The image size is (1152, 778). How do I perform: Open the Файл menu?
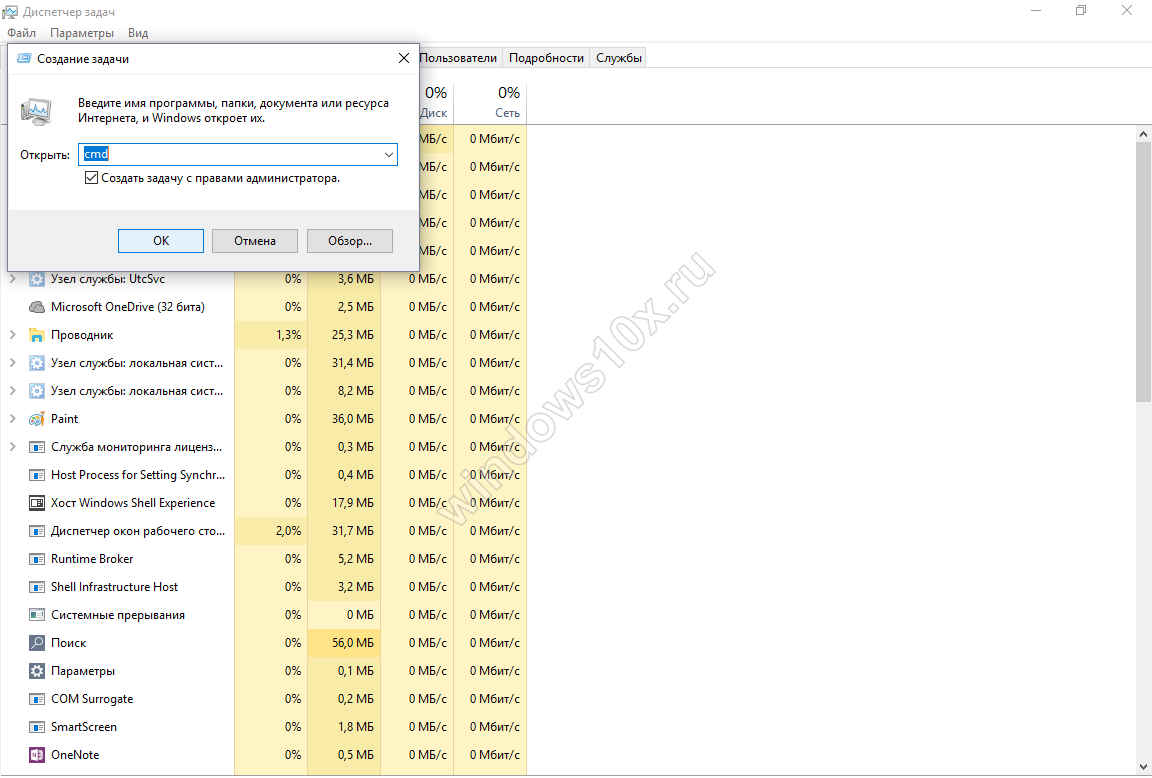point(21,33)
